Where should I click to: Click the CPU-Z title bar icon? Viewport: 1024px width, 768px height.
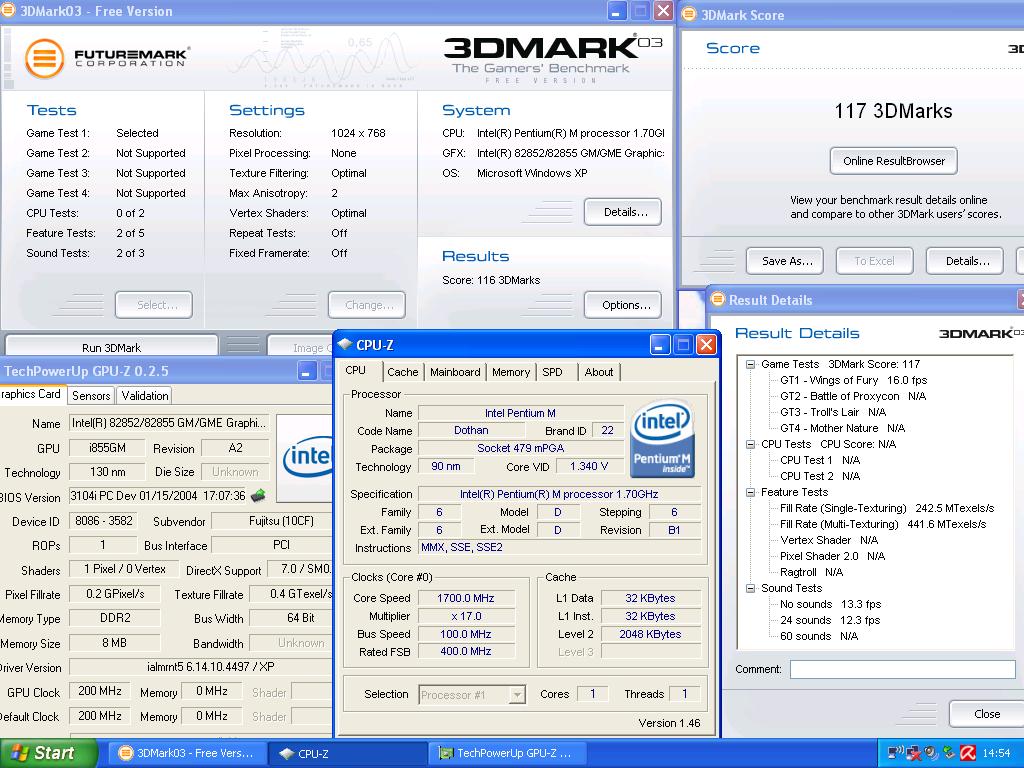pos(344,345)
